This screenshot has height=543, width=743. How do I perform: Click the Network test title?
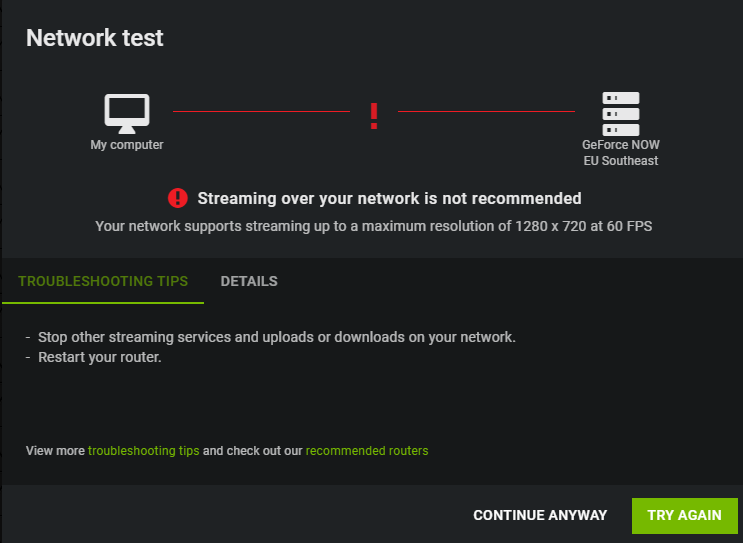click(x=95, y=38)
